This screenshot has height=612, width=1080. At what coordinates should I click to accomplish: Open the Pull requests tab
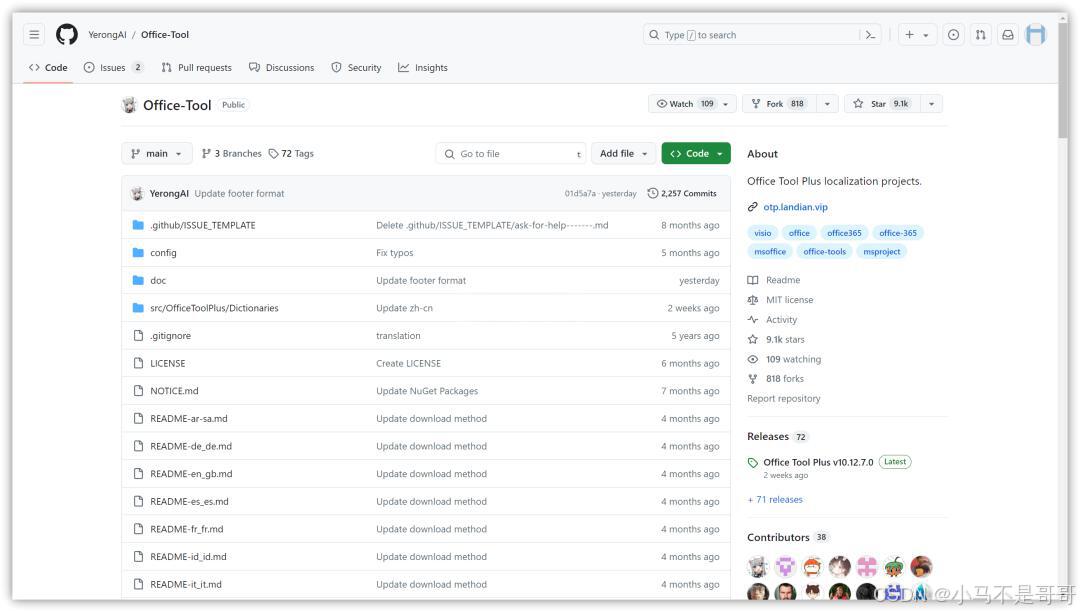197,67
